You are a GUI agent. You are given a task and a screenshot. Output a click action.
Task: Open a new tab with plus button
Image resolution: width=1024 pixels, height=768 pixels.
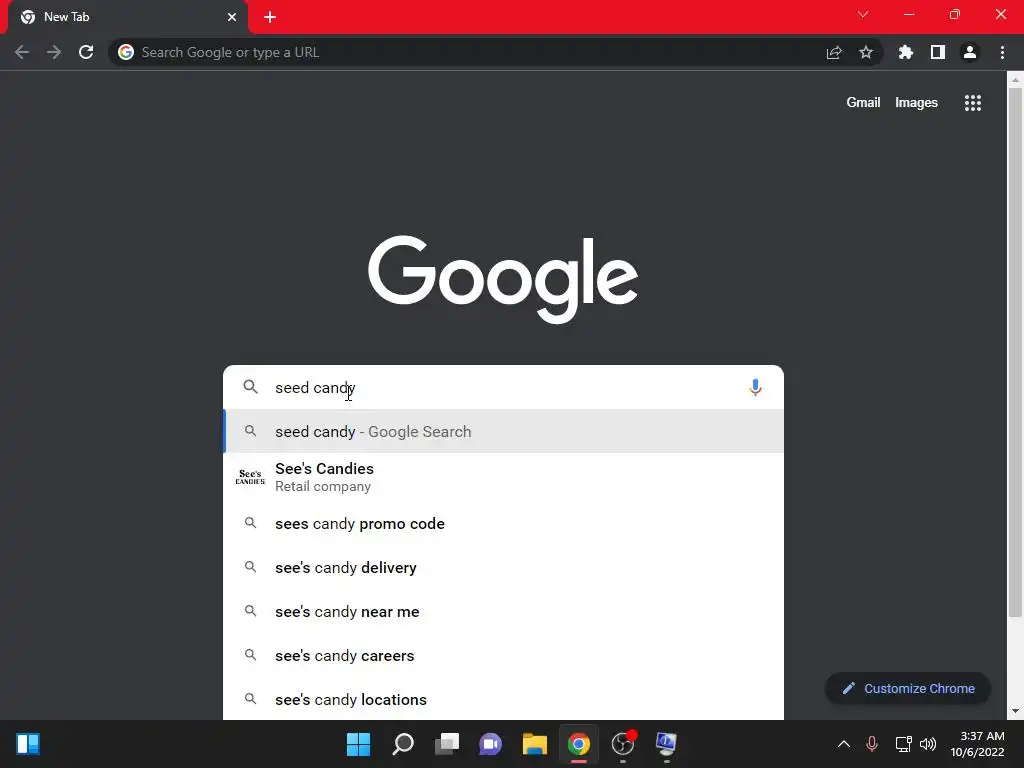tap(270, 17)
